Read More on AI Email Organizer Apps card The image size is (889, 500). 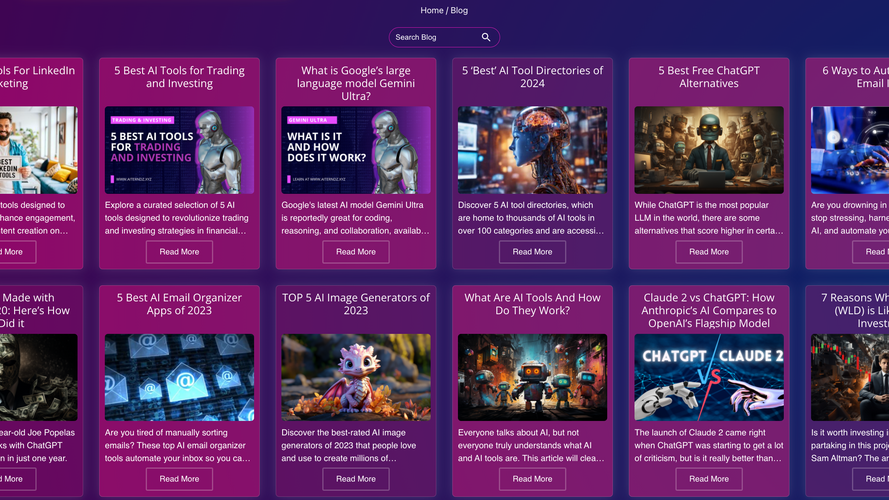[179, 479]
